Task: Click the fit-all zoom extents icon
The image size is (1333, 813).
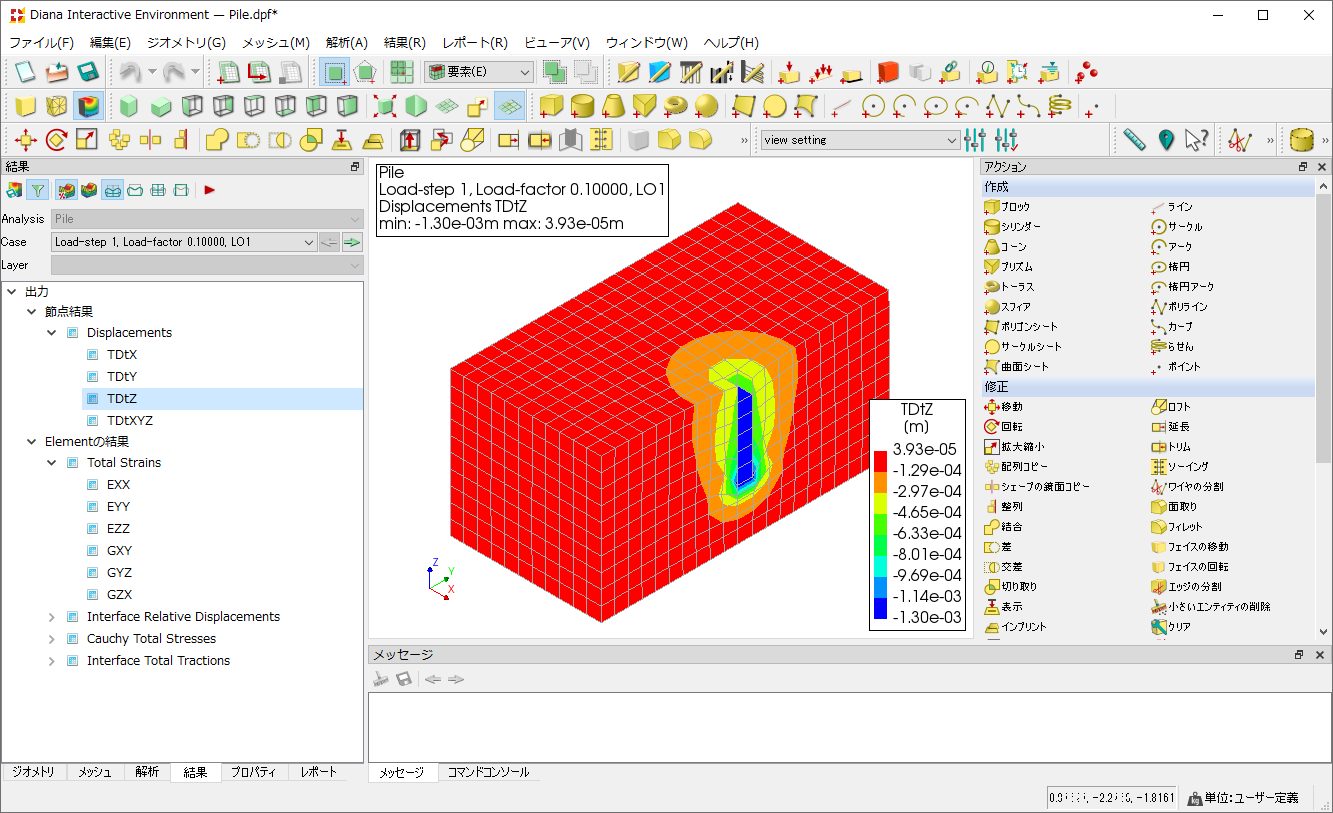Action: tap(385, 106)
